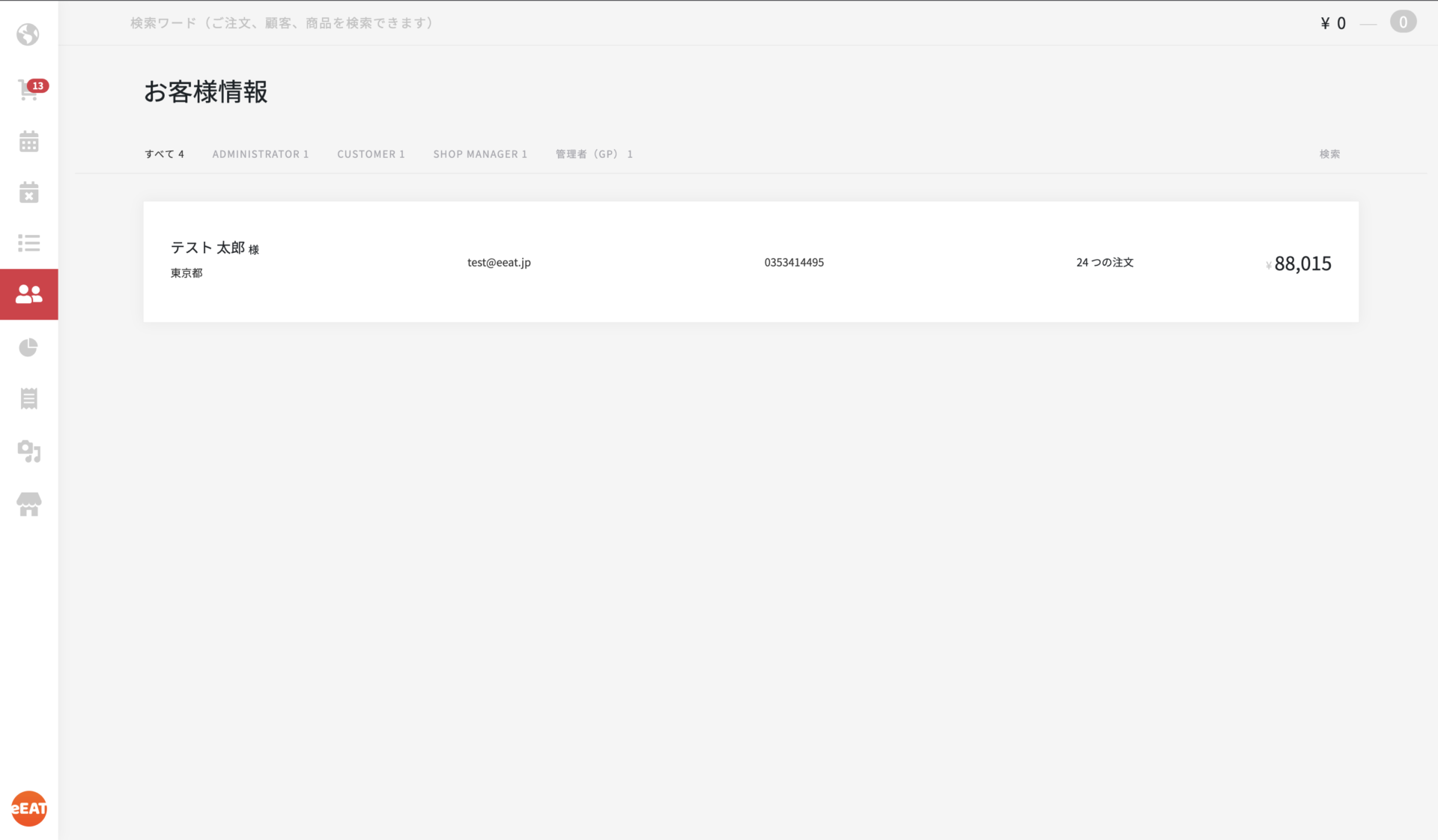Click the eEAT logo at bottom
Viewport: 1438px width, 840px height.
pyautogui.click(x=29, y=809)
